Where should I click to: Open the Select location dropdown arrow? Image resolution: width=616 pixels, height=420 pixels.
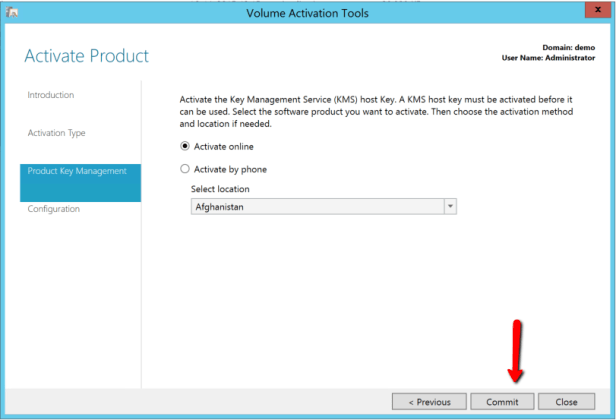tap(450, 206)
